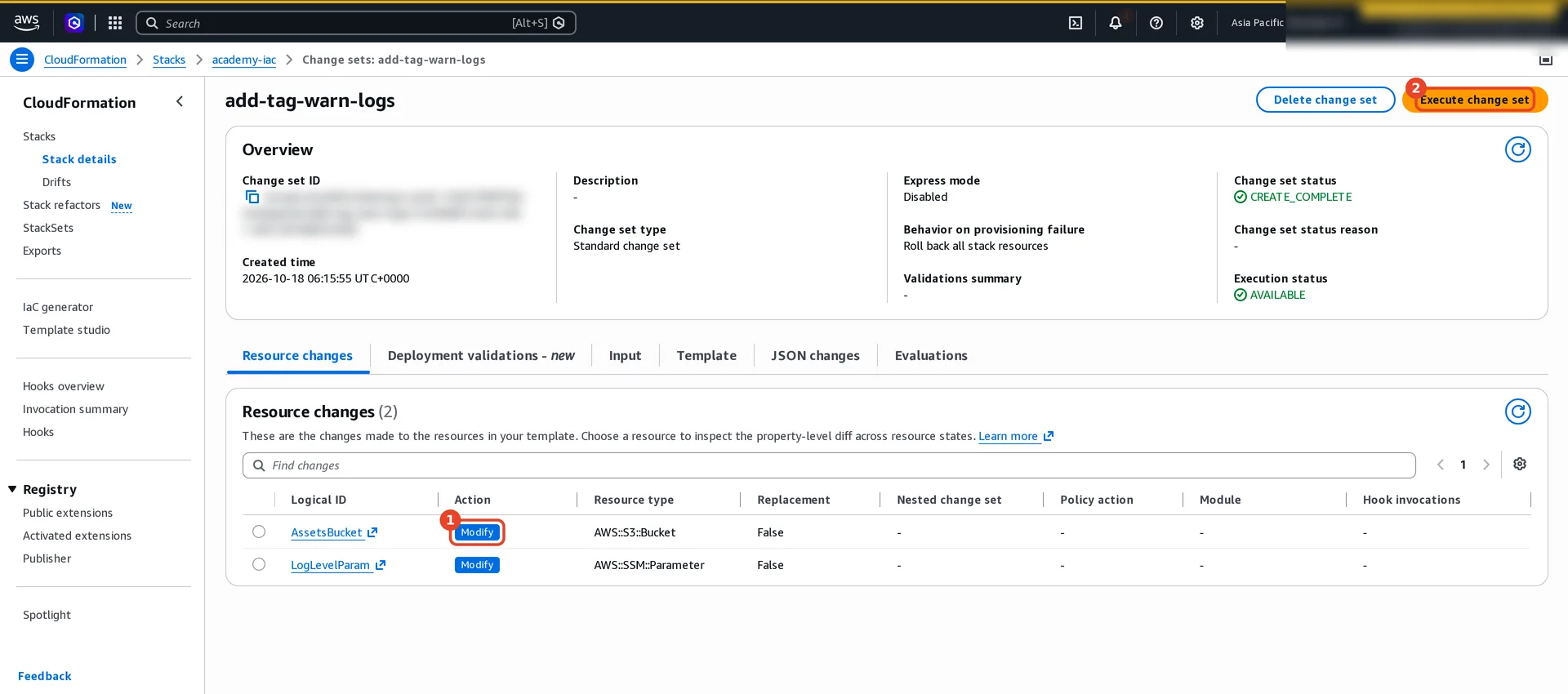Go to the academy-iac breadcrumb

coord(244,60)
